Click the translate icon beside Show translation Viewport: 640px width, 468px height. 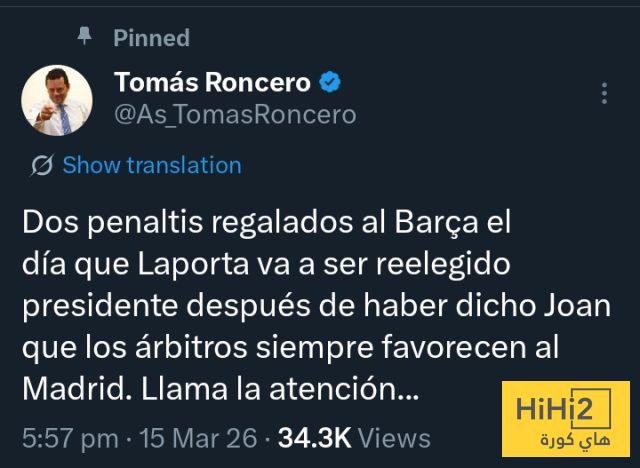(x=41, y=166)
